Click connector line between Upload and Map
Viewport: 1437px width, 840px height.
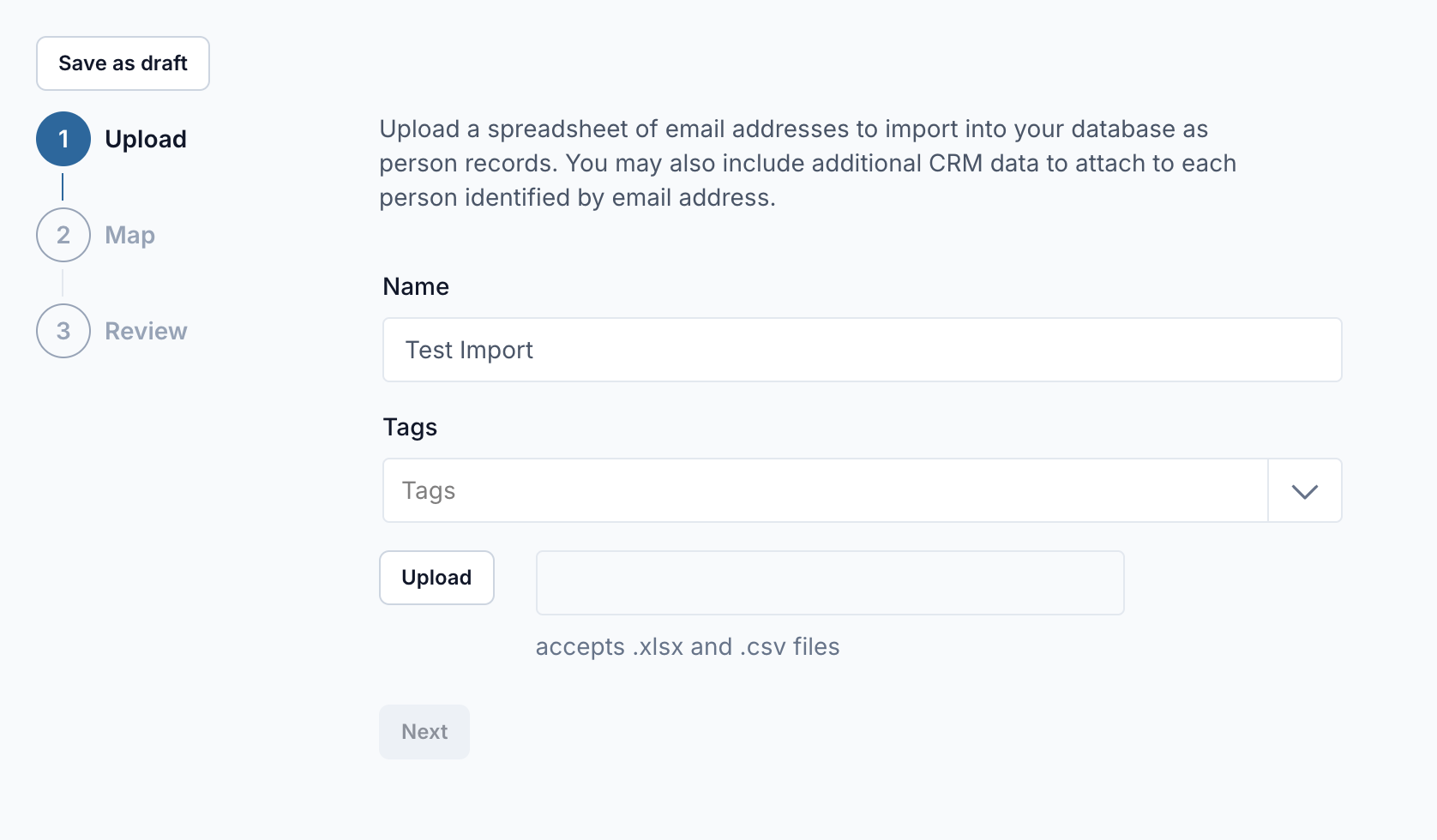(63, 187)
